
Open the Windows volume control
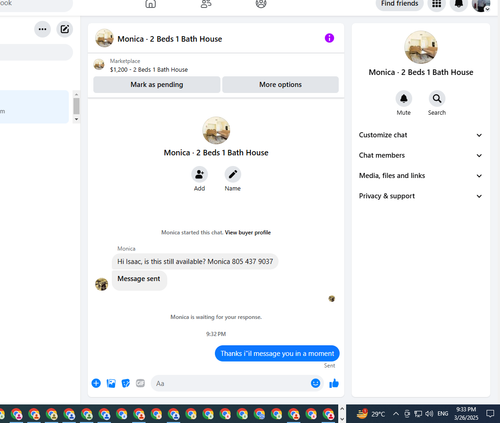click(x=429, y=414)
